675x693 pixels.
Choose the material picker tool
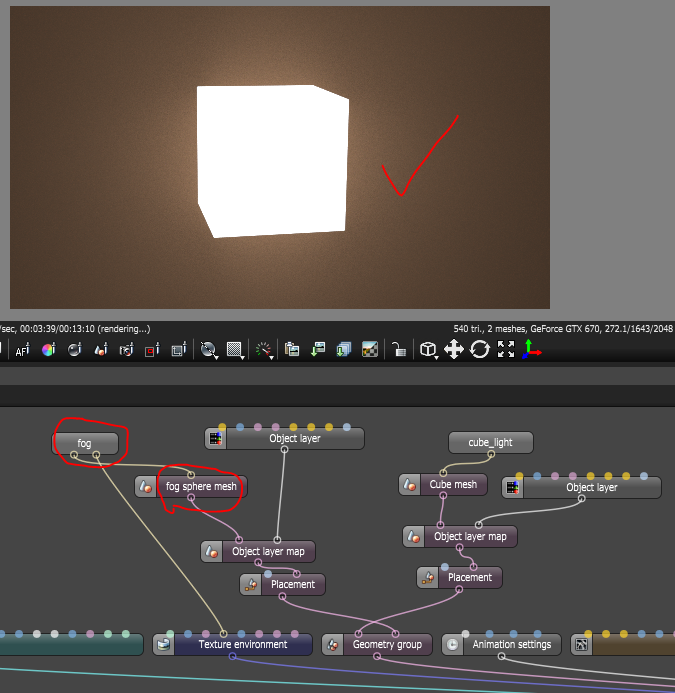(x=74, y=350)
